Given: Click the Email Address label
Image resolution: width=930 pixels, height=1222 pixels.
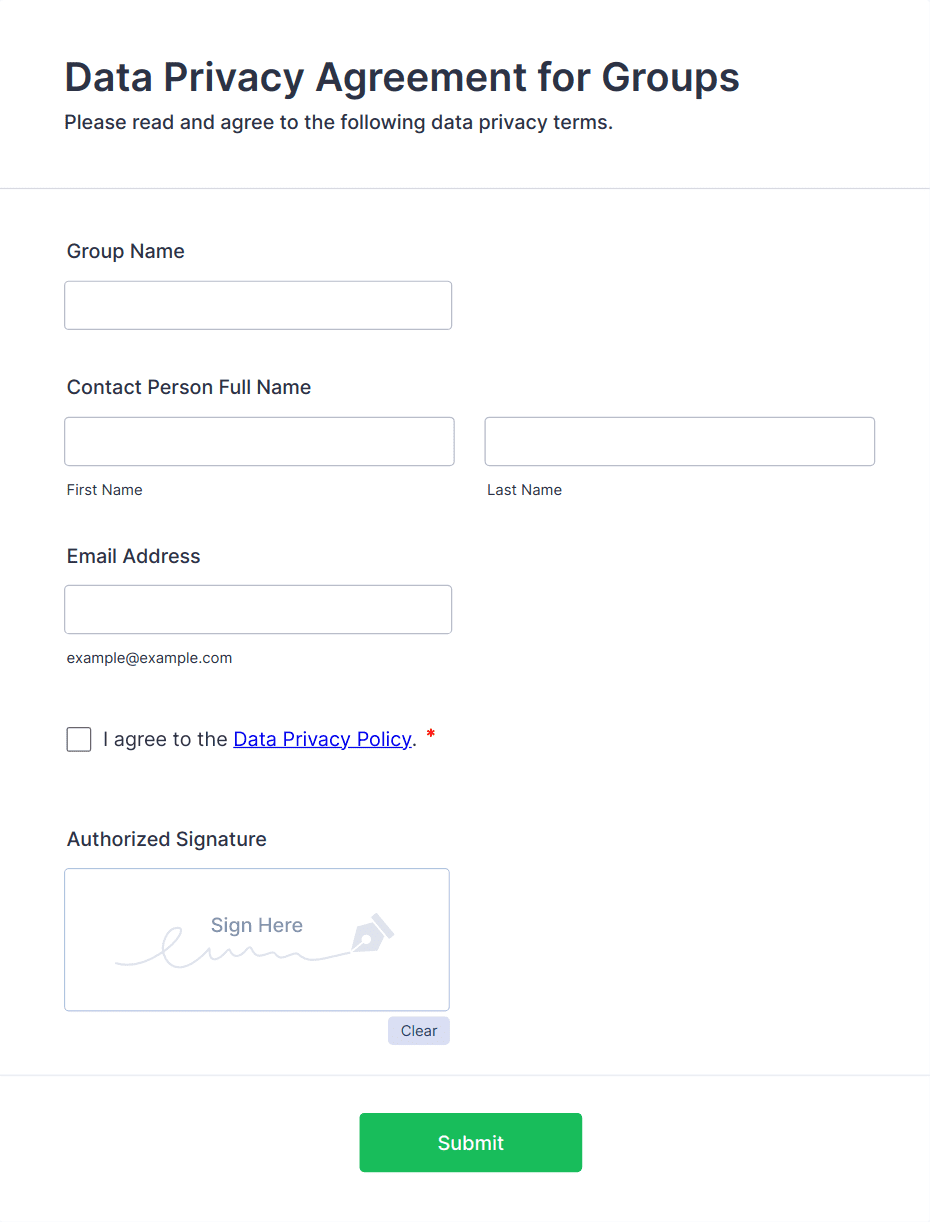Looking at the screenshot, I should [x=134, y=556].
